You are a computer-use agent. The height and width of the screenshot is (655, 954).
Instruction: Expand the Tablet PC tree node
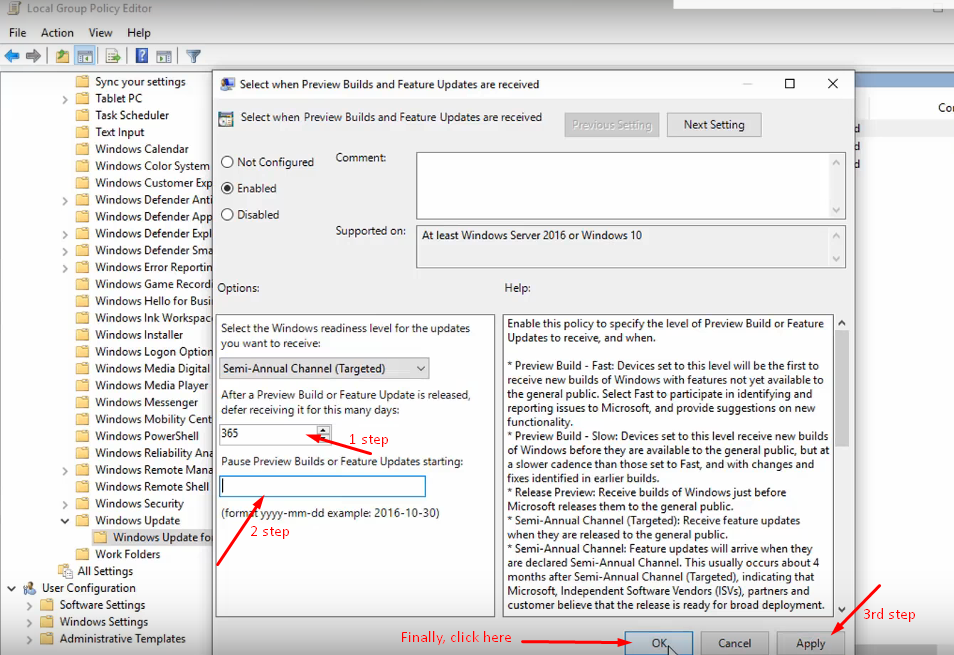coord(65,99)
